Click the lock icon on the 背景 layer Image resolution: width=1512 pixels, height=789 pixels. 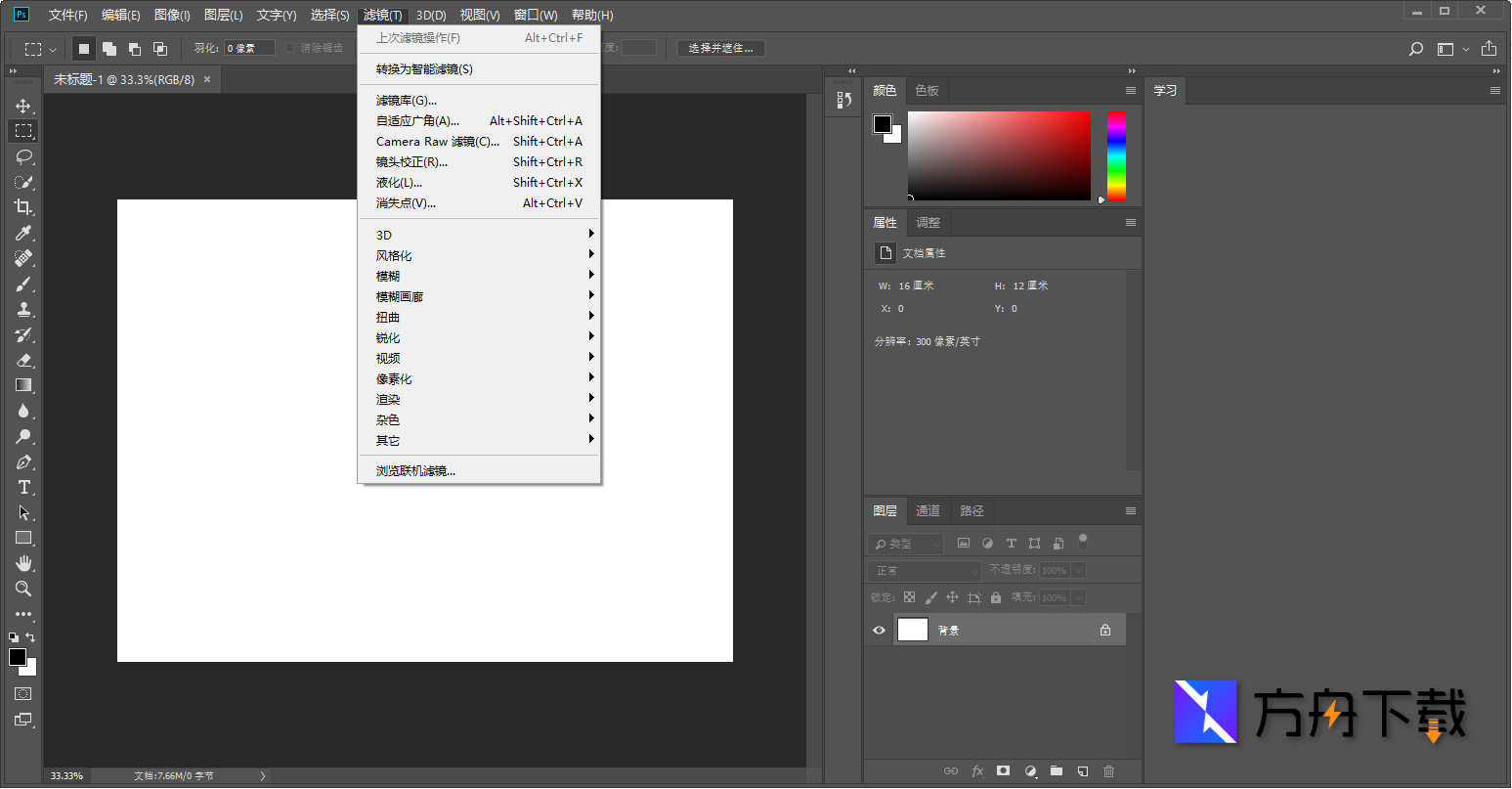[1105, 630]
